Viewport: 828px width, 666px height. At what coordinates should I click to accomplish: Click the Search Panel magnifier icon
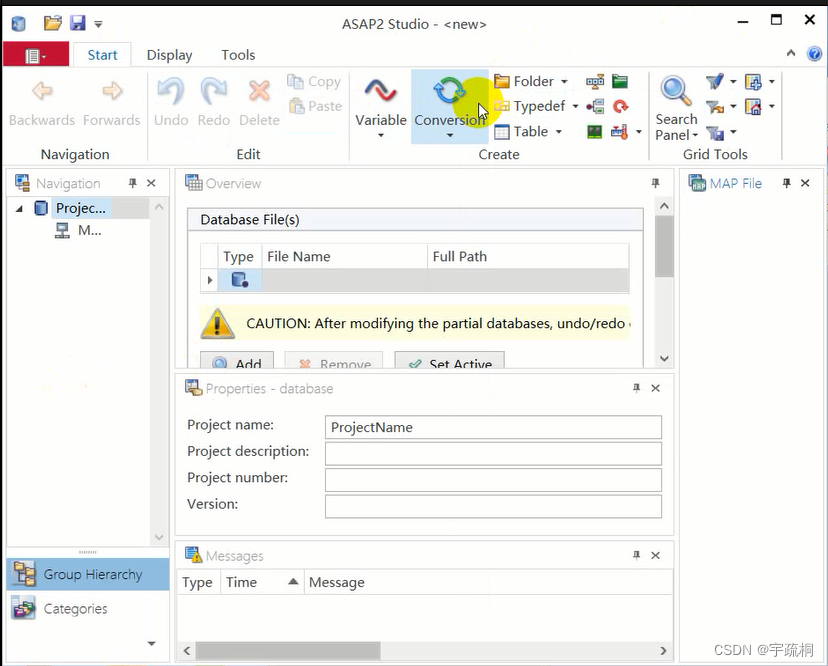pos(676,91)
